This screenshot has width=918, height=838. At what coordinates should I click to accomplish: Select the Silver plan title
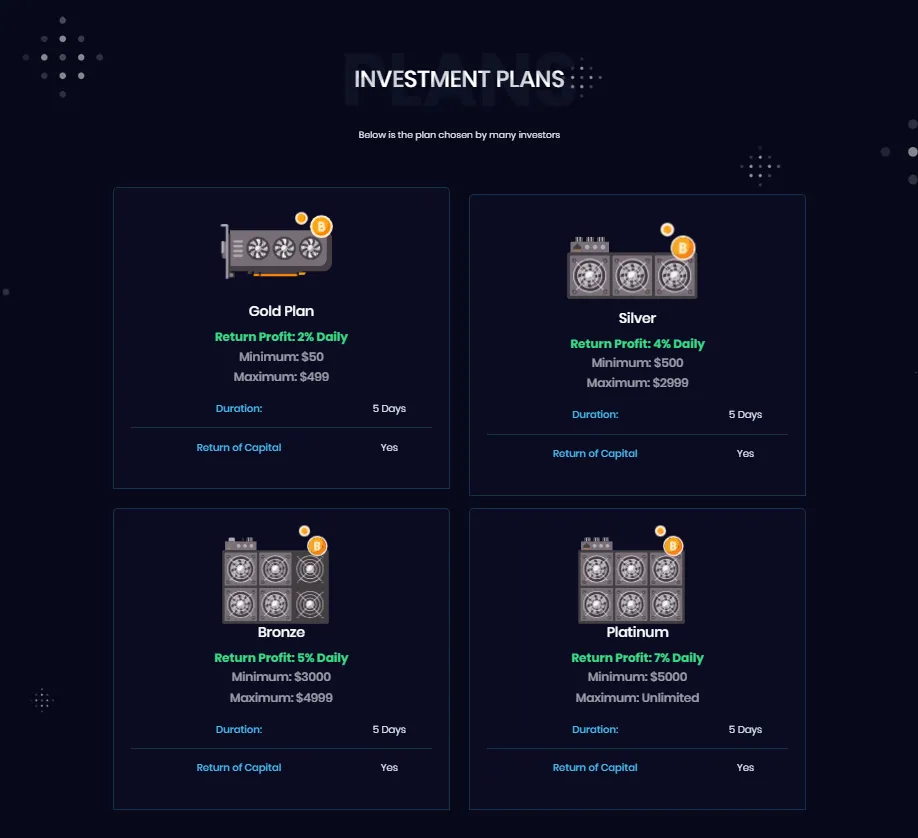click(x=637, y=318)
